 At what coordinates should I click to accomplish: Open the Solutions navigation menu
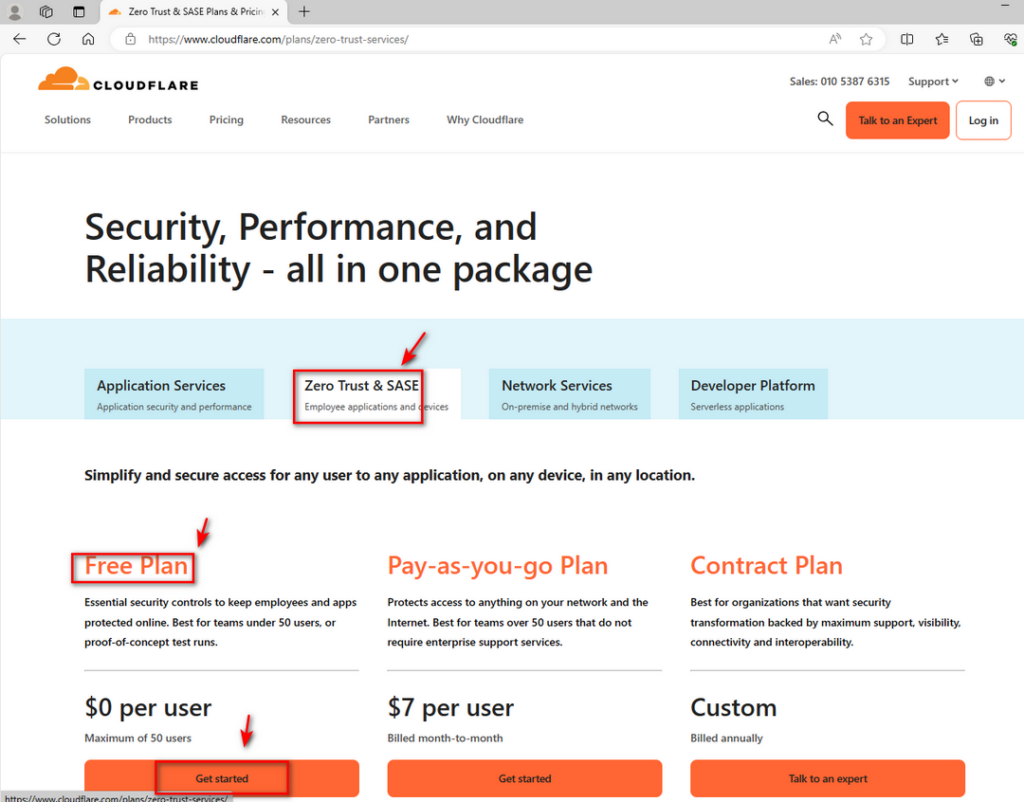tap(67, 120)
